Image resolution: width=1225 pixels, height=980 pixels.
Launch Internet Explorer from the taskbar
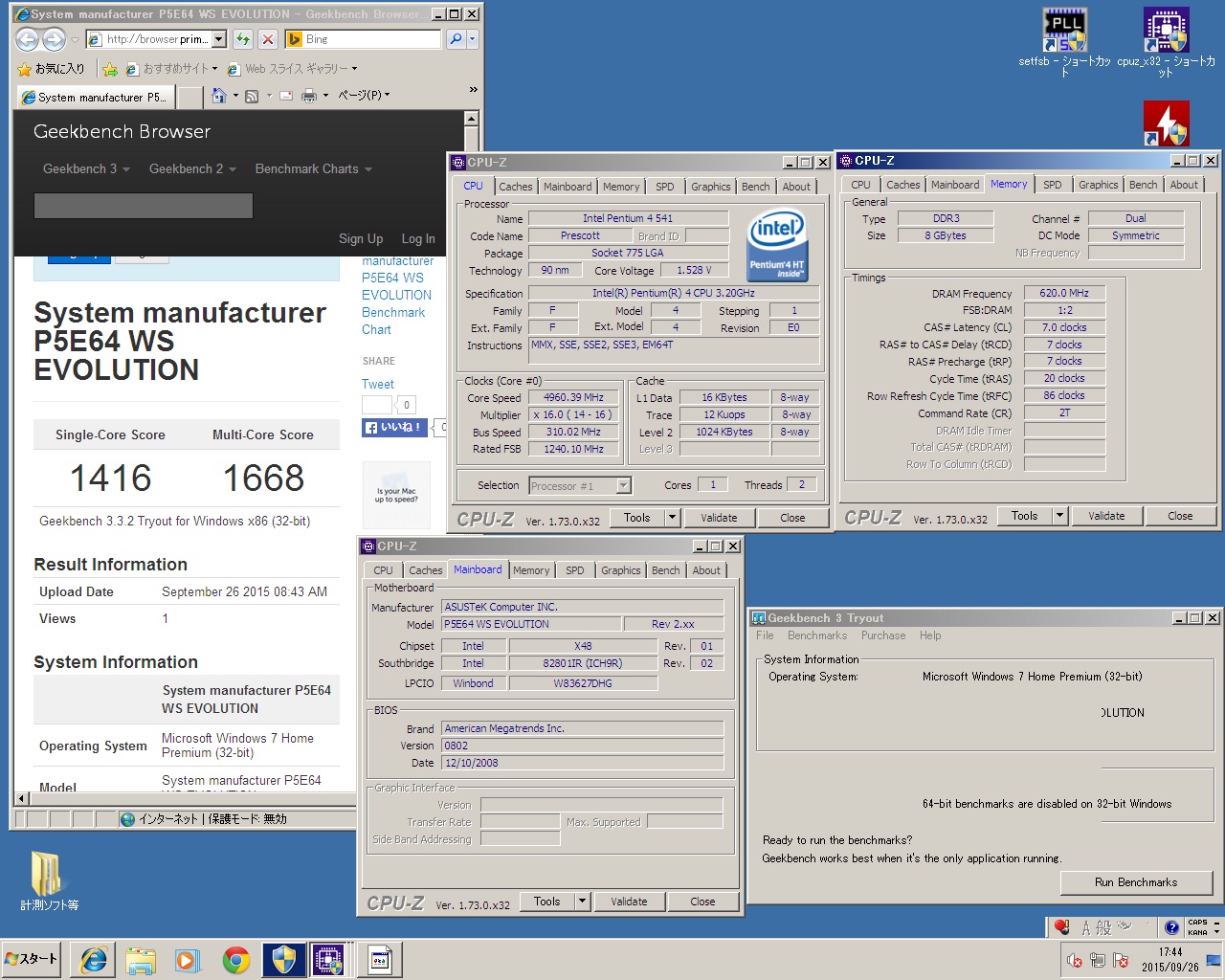click(93, 960)
